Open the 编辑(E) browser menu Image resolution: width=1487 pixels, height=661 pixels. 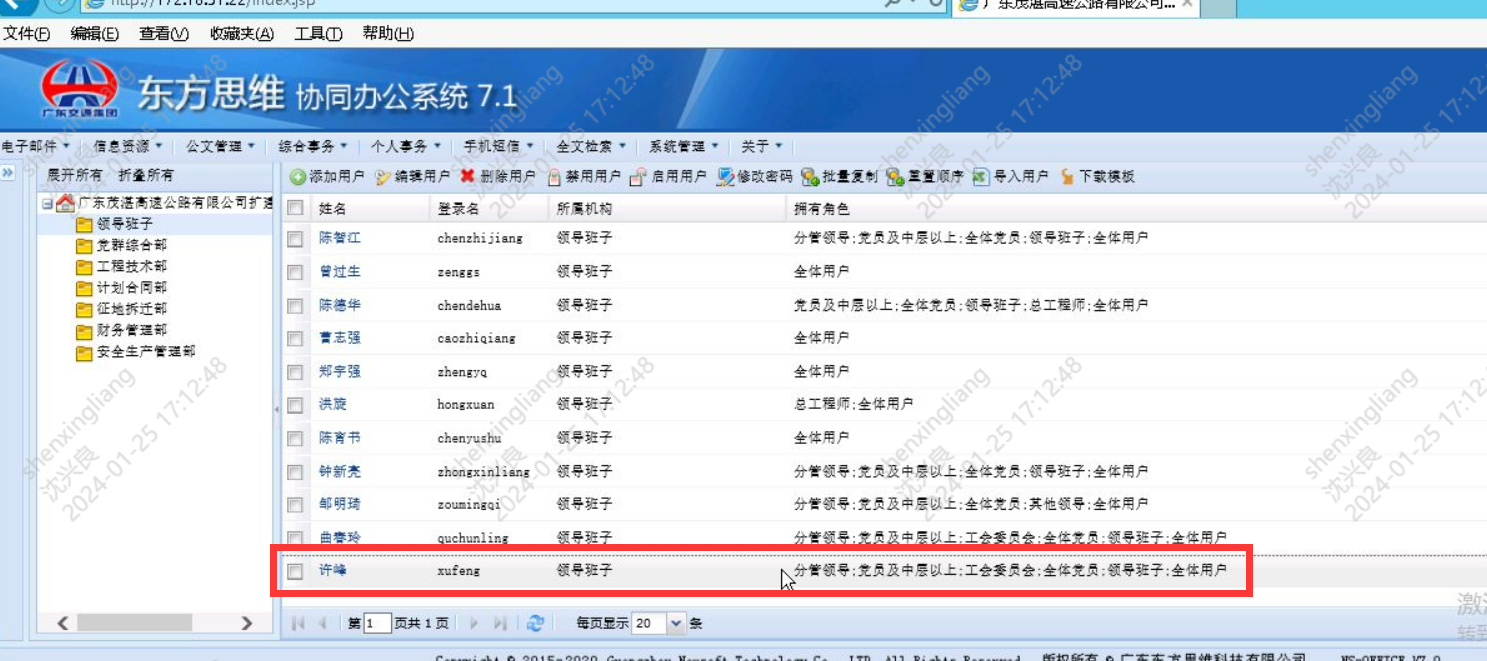(x=95, y=34)
